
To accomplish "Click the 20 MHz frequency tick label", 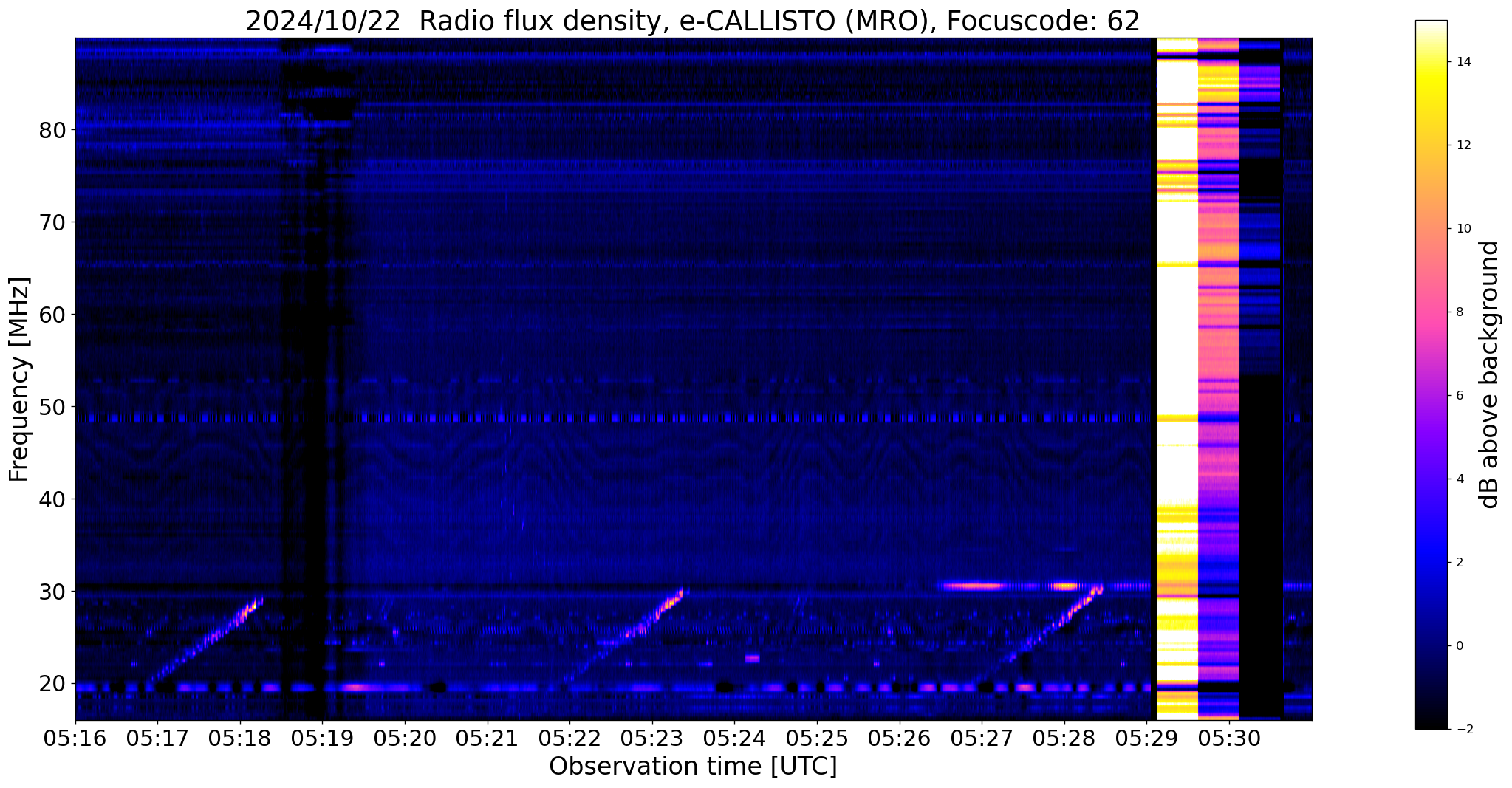I will click(52, 684).
